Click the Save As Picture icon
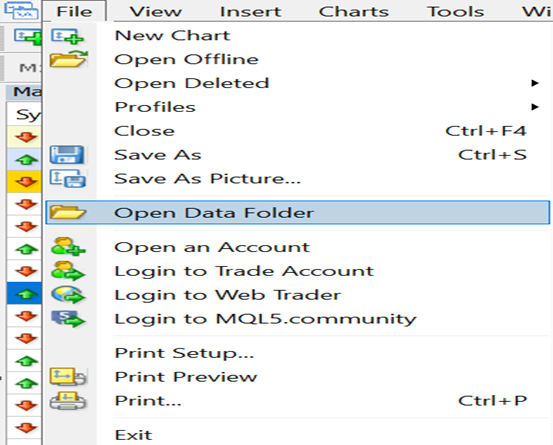 click(67, 178)
